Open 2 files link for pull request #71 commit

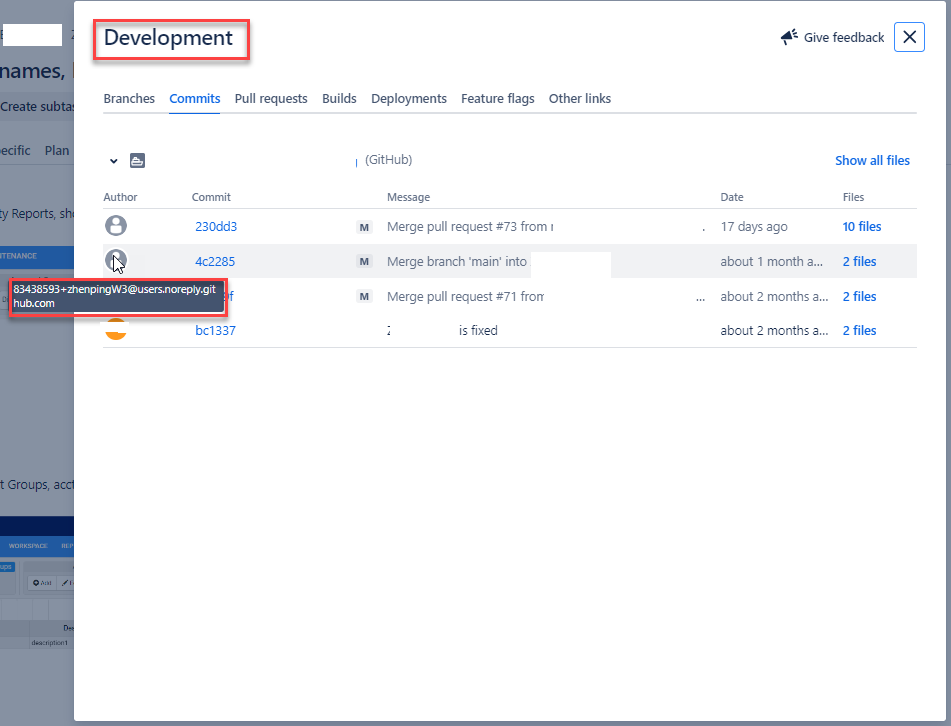click(859, 297)
